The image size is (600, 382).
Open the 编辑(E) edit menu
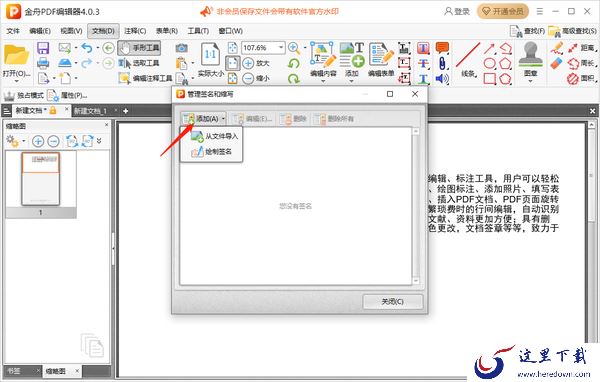40,31
